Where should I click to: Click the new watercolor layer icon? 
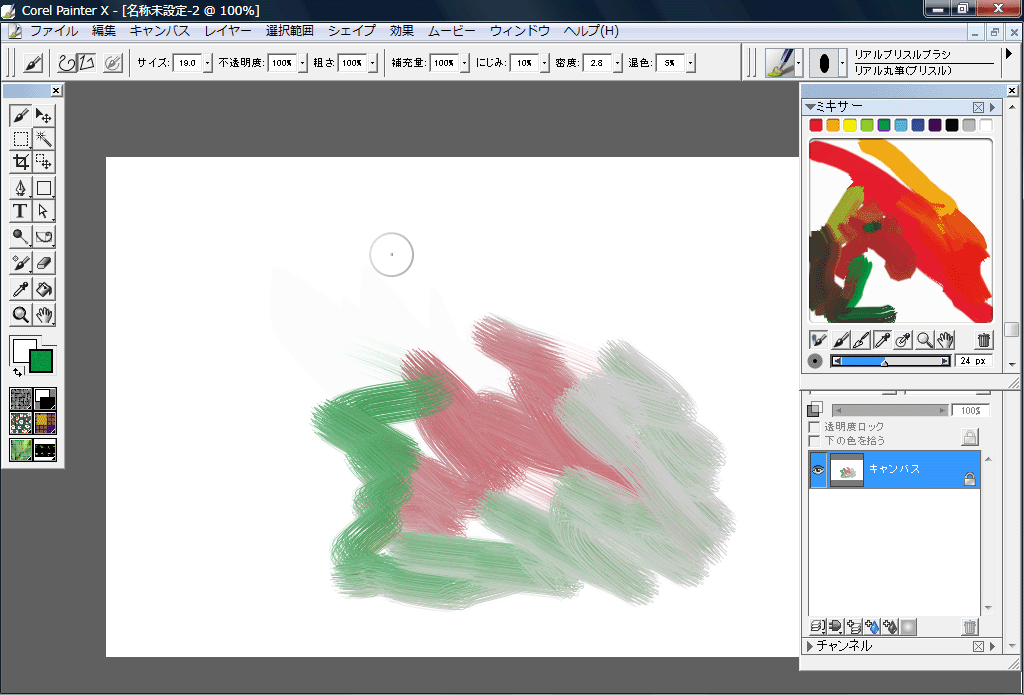(872, 627)
